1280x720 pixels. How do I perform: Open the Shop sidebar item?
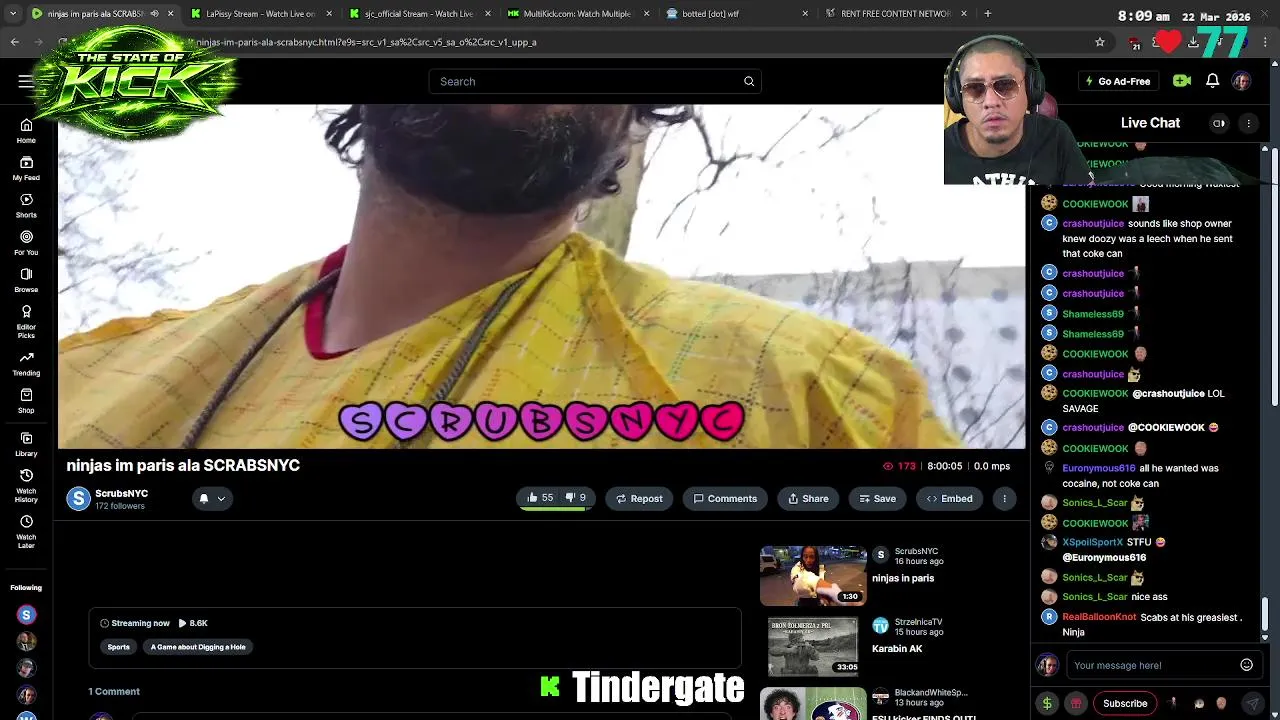tap(26, 401)
